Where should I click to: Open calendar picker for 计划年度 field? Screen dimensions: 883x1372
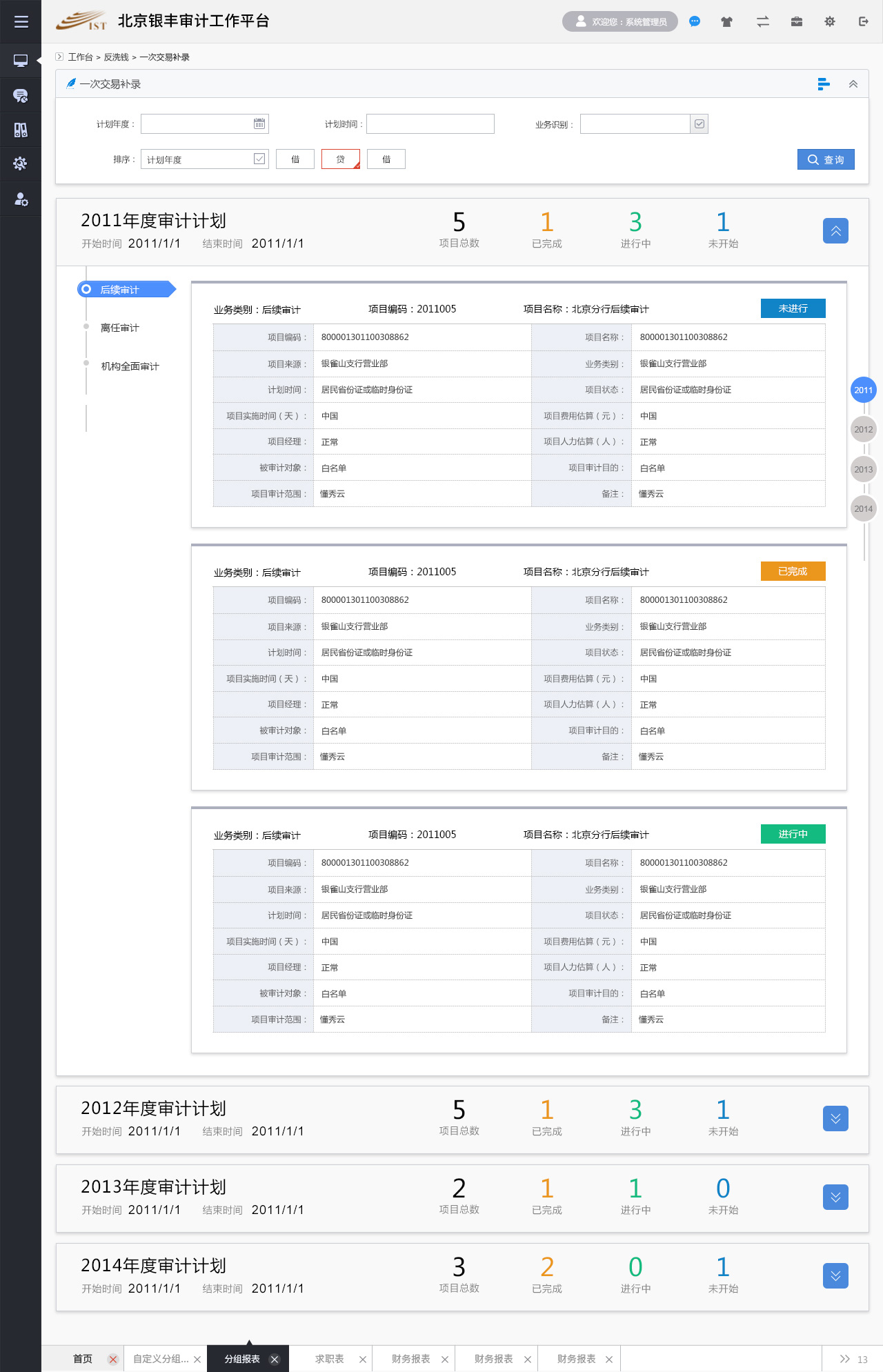coord(259,124)
